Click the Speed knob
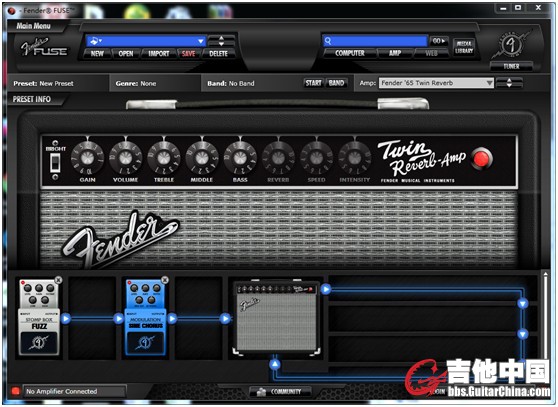The width and height of the screenshot is (558, 407). [x=316, y=157]
